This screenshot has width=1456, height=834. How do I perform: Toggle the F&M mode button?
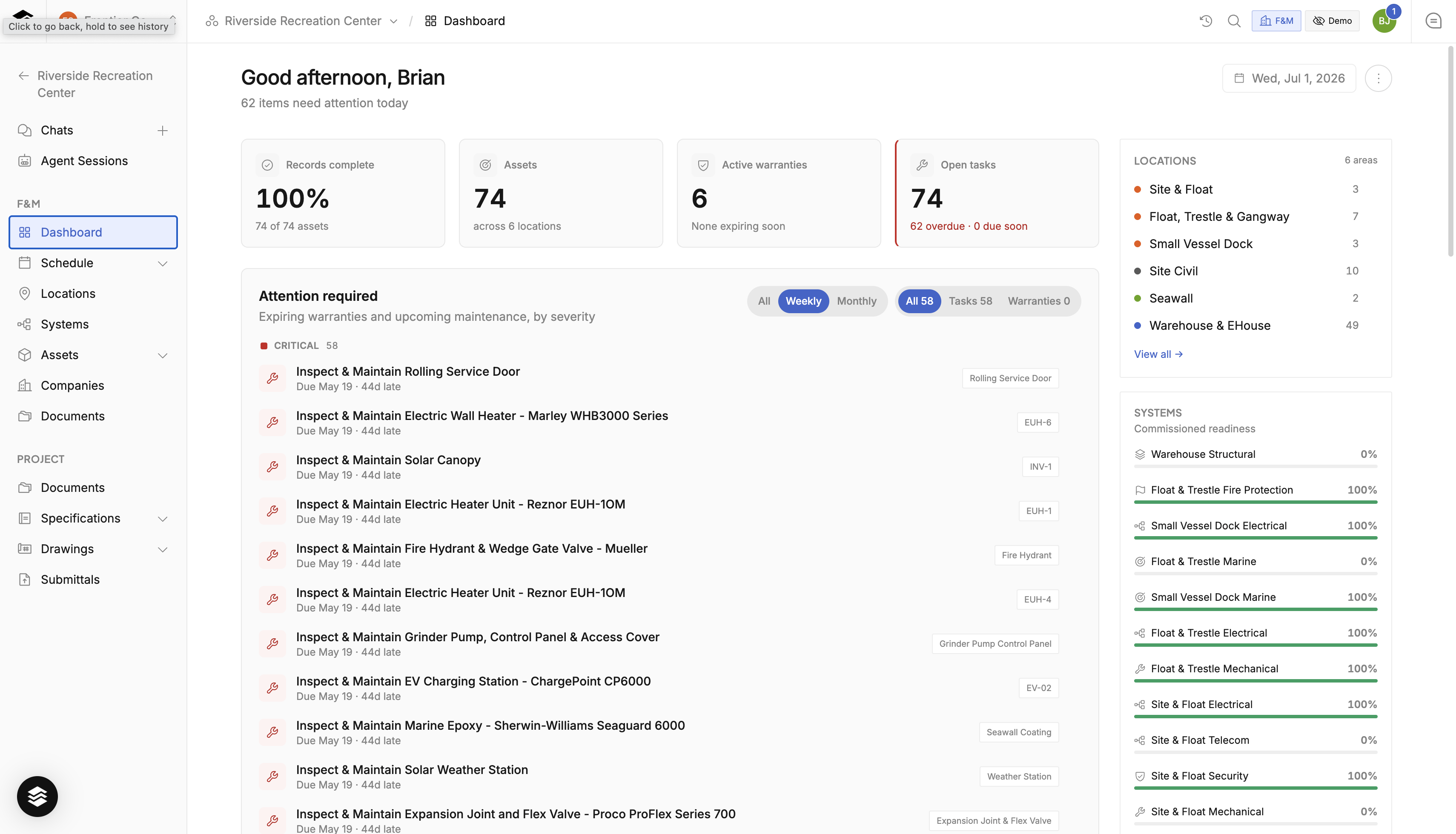(x=1276, y=21)
